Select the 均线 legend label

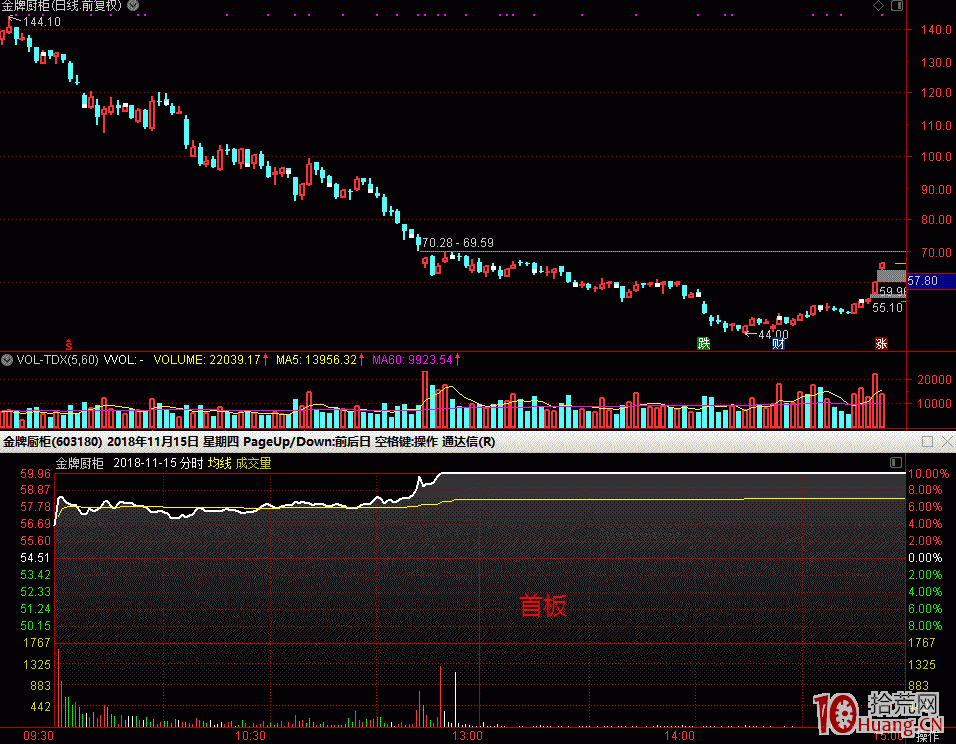point(219,464)
